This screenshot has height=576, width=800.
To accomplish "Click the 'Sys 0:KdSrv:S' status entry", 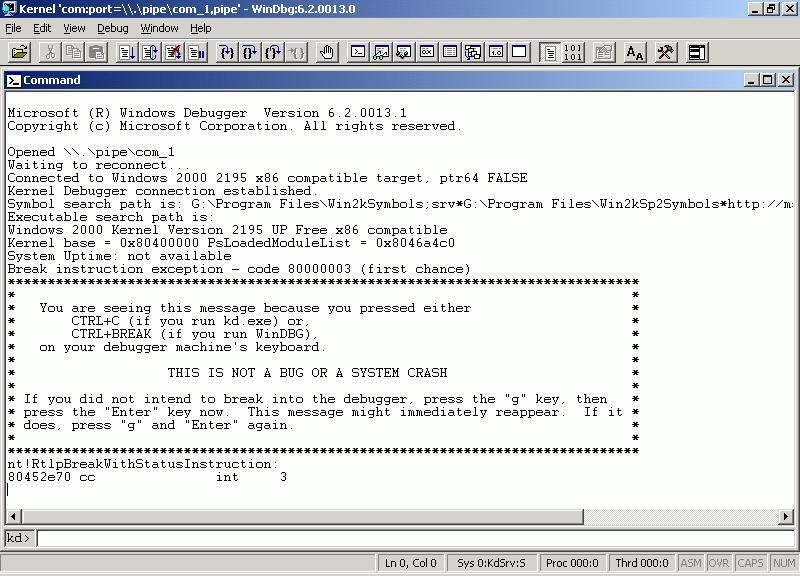I will tap(491, 563).
